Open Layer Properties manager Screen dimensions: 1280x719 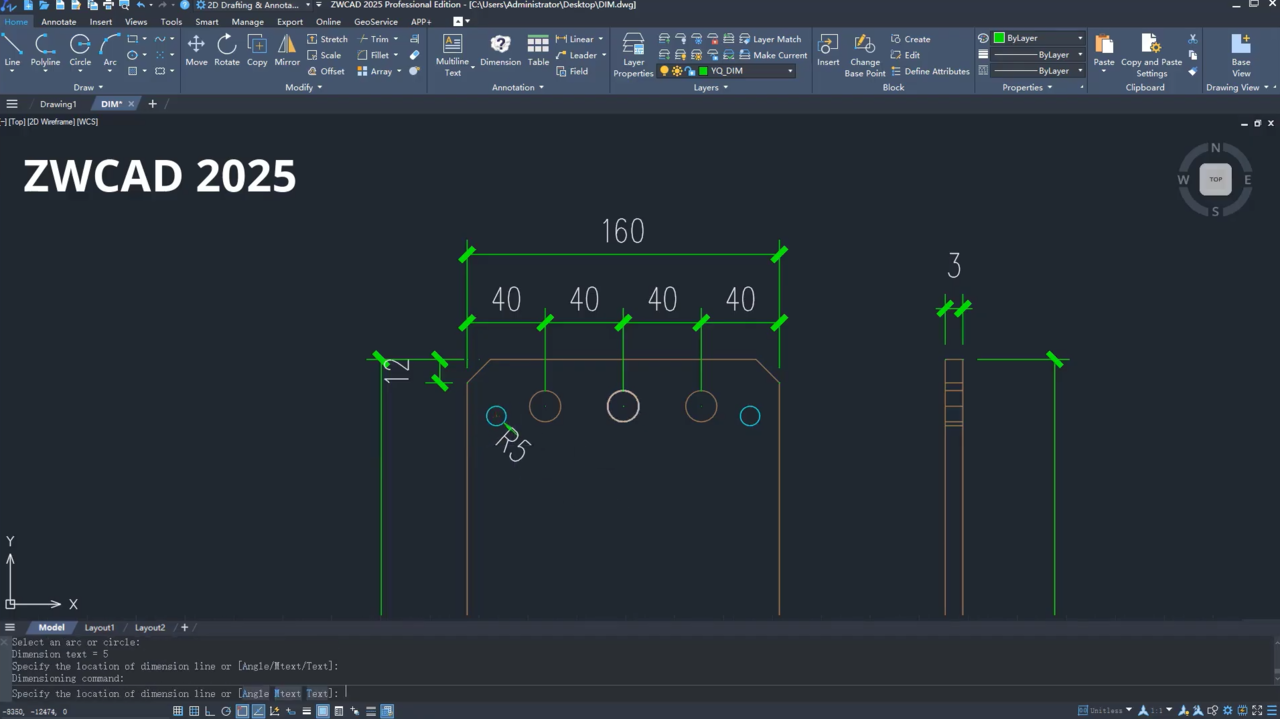(x=633, y=54)
